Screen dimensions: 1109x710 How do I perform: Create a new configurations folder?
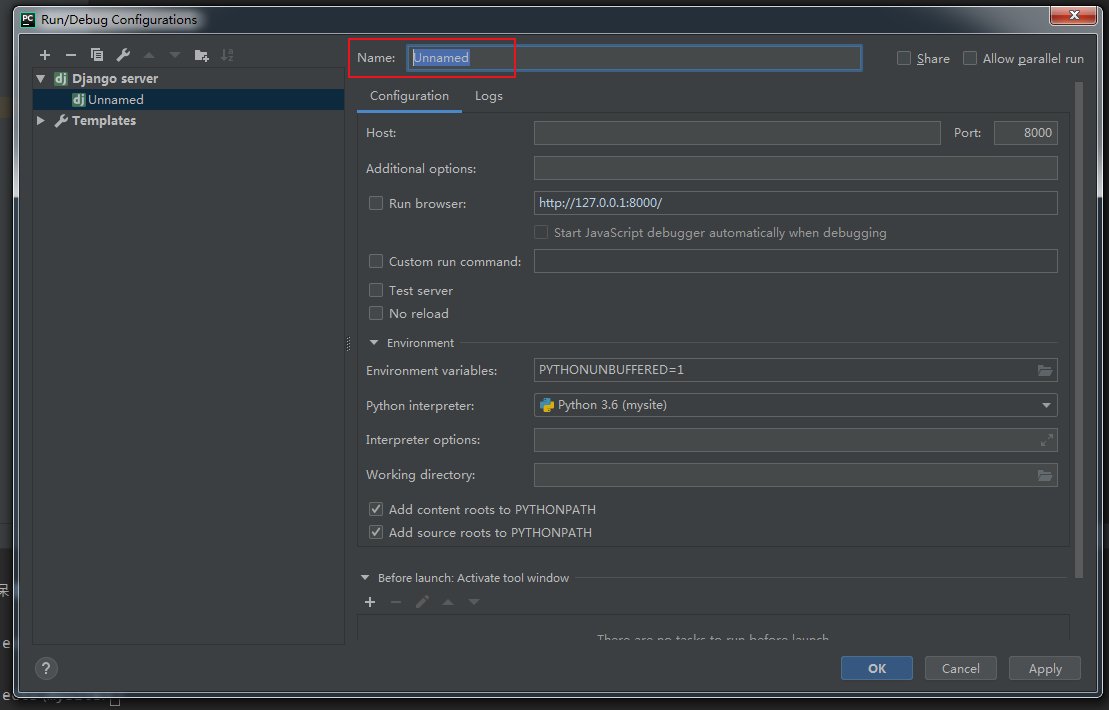(x=202, y=55)
